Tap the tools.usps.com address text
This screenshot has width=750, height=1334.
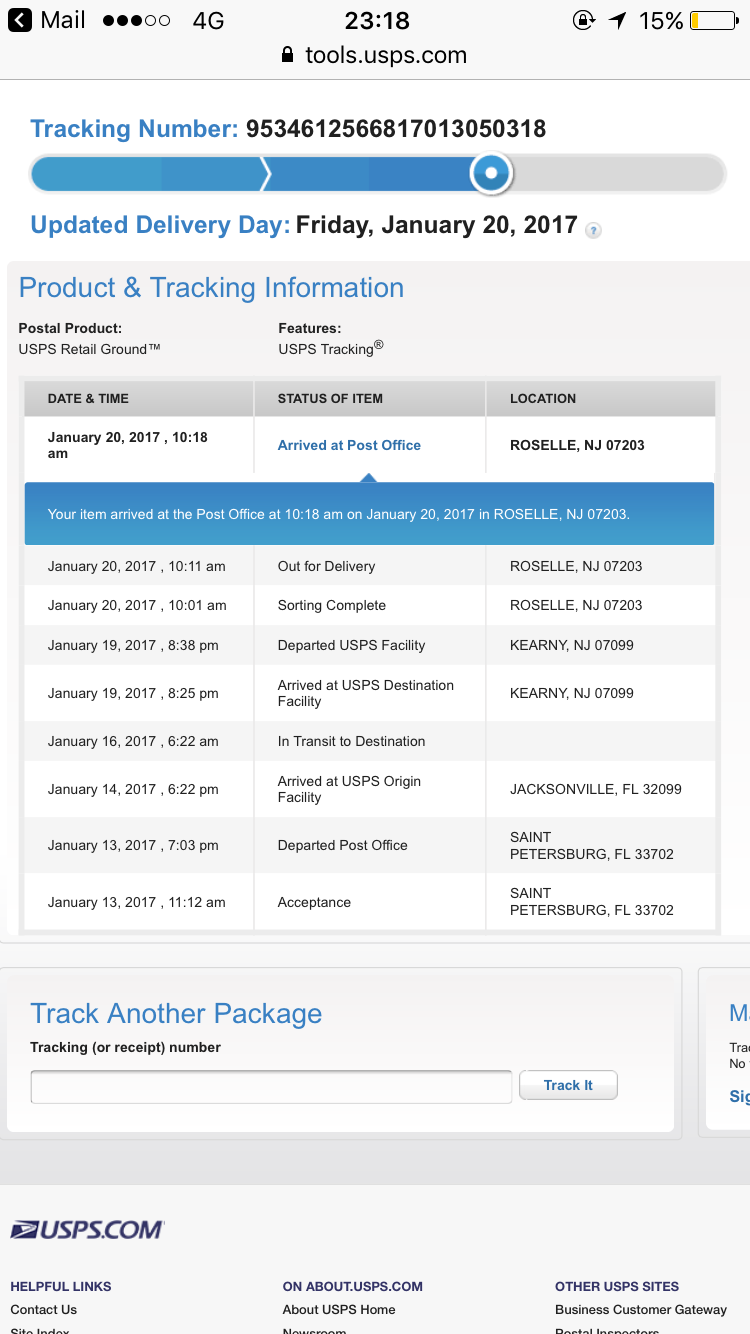(x=386, y=55)
